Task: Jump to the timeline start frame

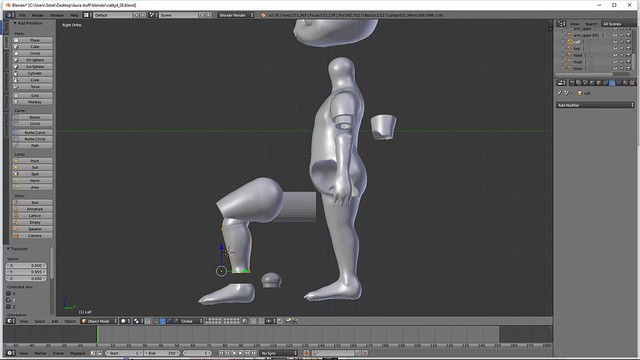Action: [221, 353]
